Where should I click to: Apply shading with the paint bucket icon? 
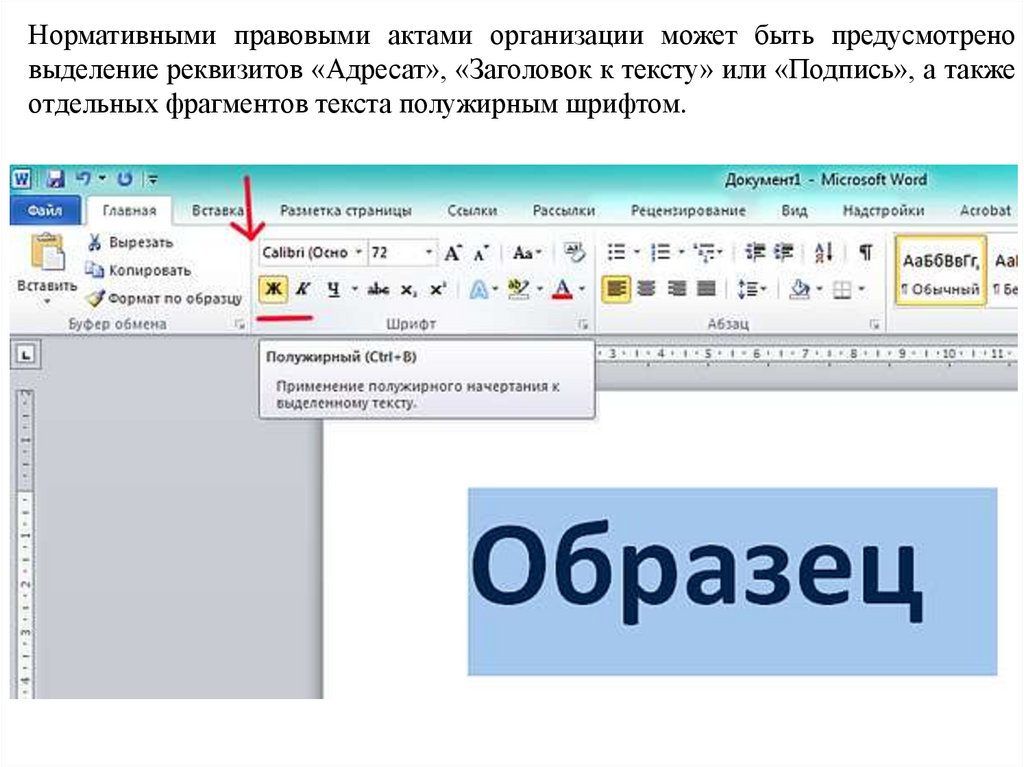pyautogui.click(x=799, y=289)
